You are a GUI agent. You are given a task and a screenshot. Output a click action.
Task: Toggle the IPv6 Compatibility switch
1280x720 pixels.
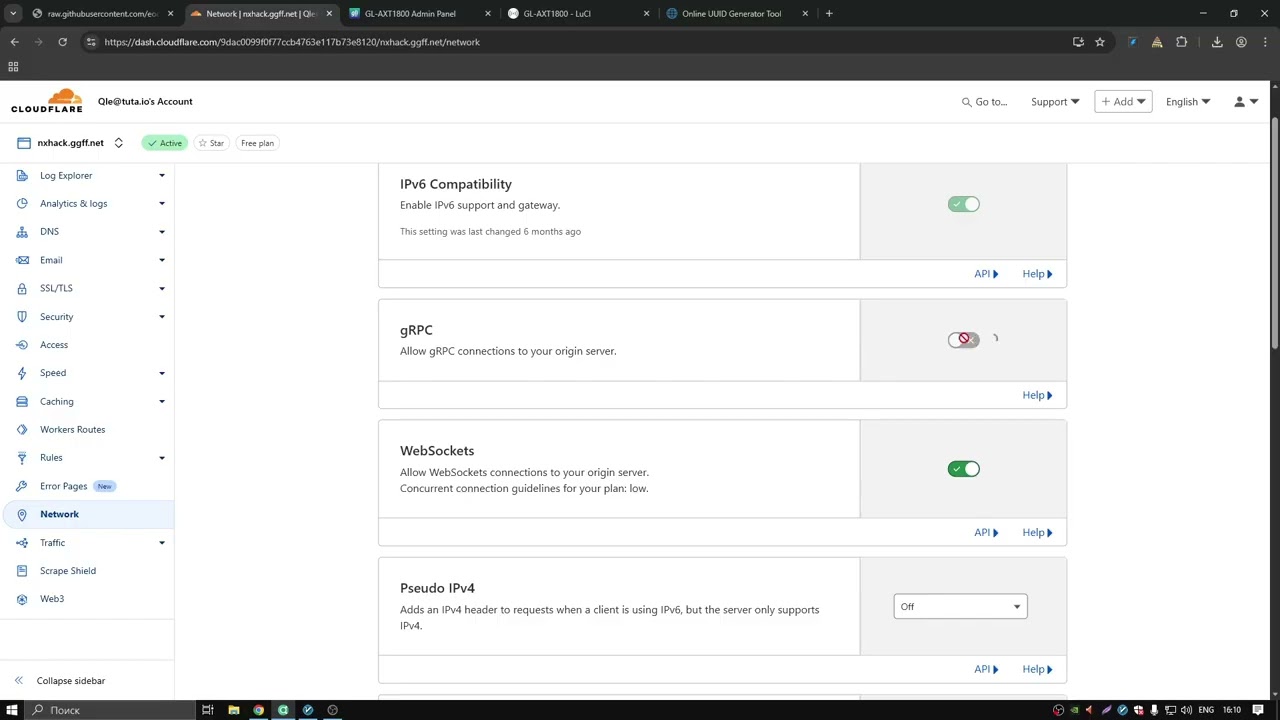964,204
